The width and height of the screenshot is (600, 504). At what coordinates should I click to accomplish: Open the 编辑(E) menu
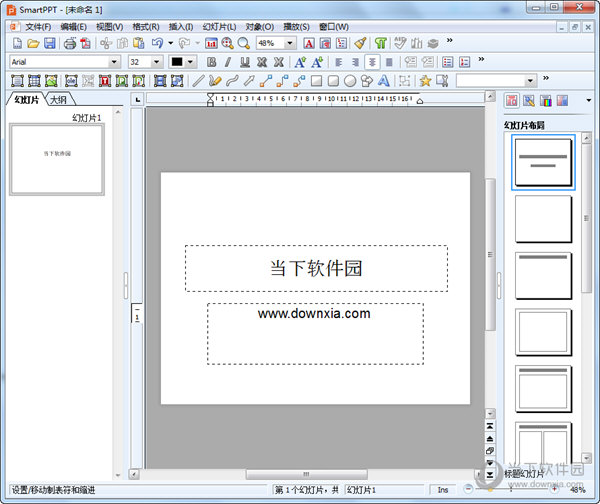coord(73,27)
